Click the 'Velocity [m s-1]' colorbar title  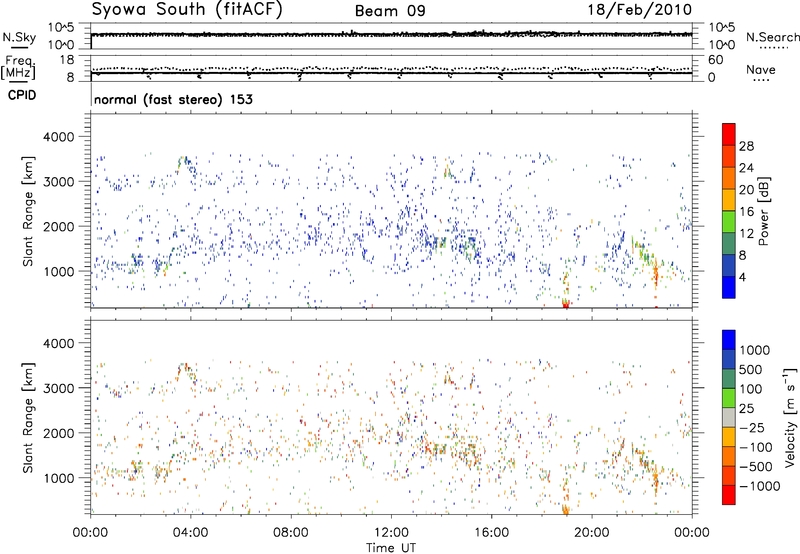tap(790, 417)
